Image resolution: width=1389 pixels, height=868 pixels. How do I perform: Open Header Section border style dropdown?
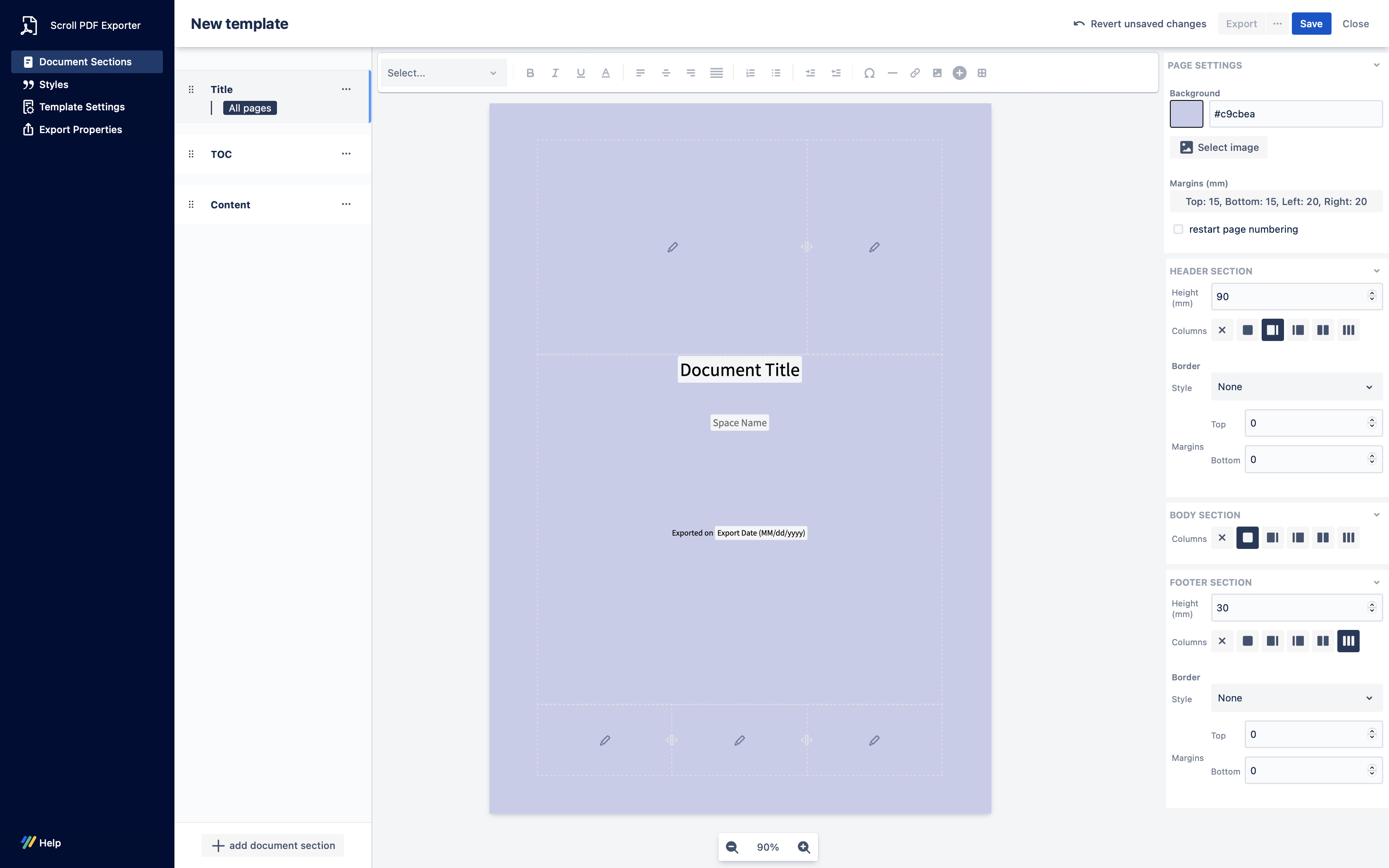pyautogui.click(x=1296, y=387)
